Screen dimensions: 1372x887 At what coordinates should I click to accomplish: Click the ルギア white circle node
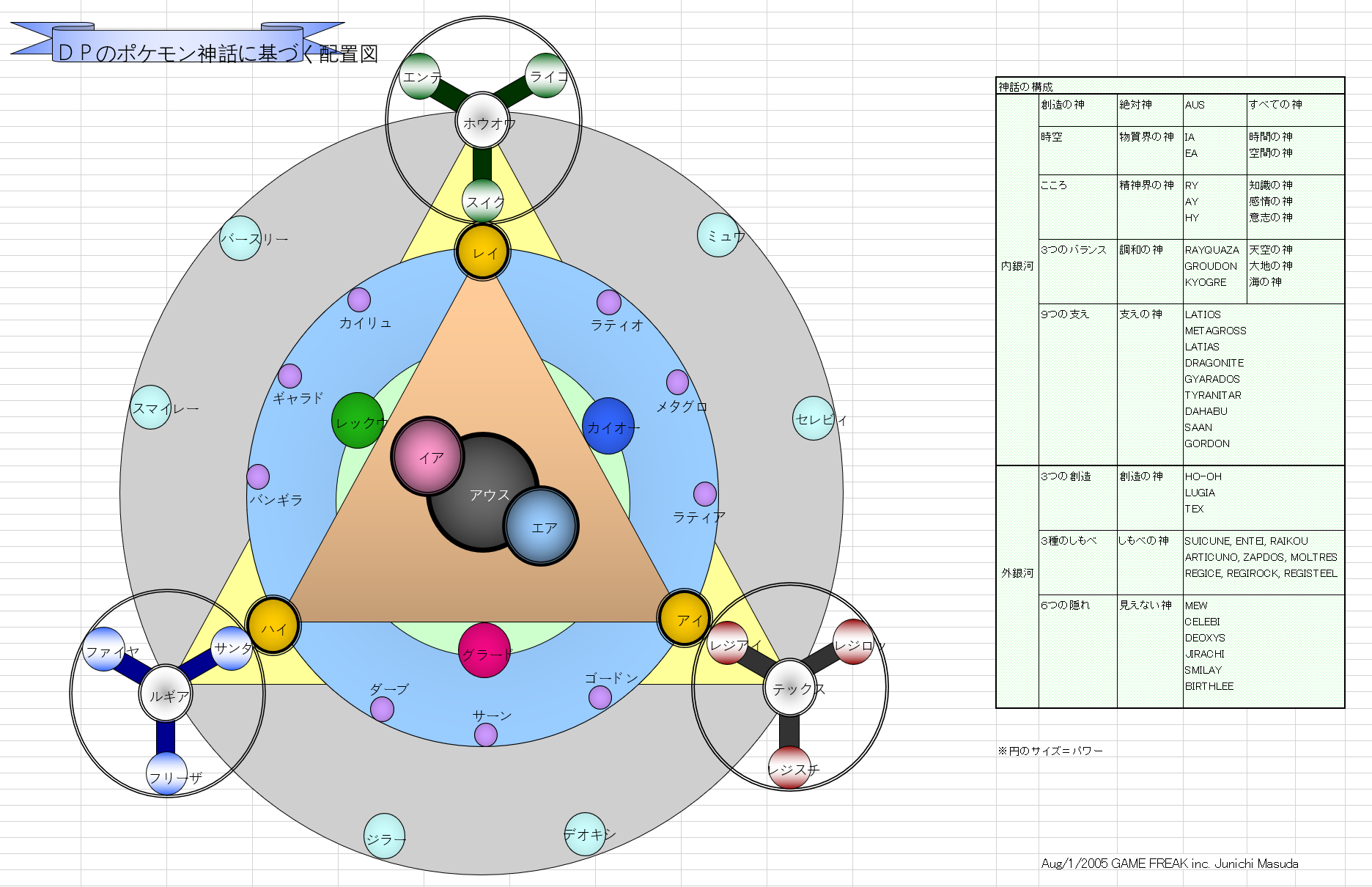tap(166, 693)
